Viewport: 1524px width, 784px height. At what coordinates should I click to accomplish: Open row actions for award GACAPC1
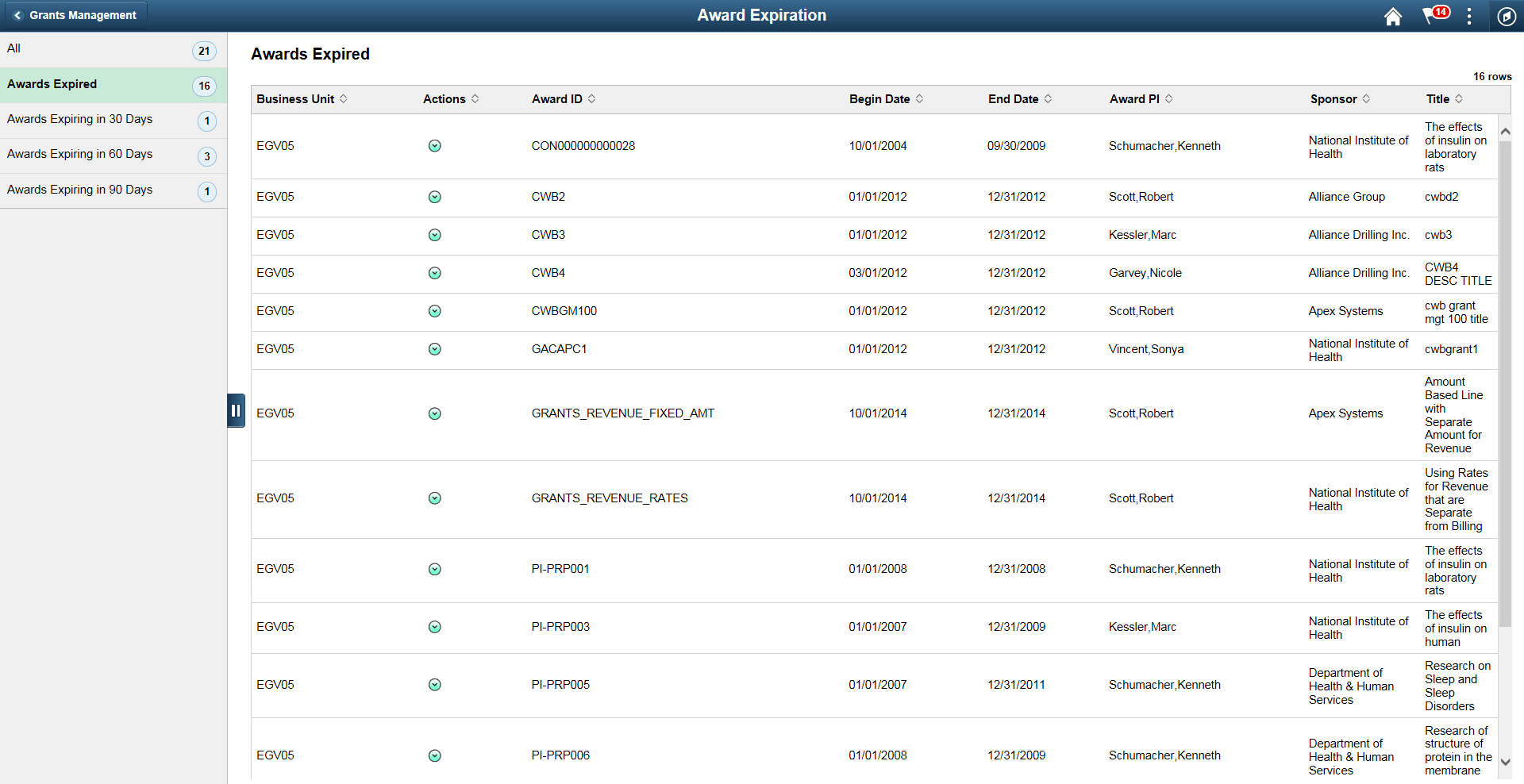point(435,349)
